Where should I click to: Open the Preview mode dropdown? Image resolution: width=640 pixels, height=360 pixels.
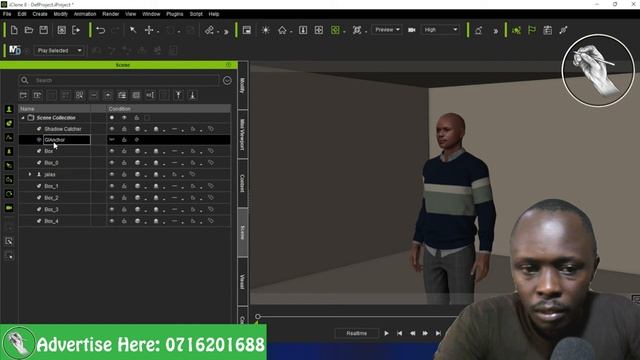[x=387, y=30]
